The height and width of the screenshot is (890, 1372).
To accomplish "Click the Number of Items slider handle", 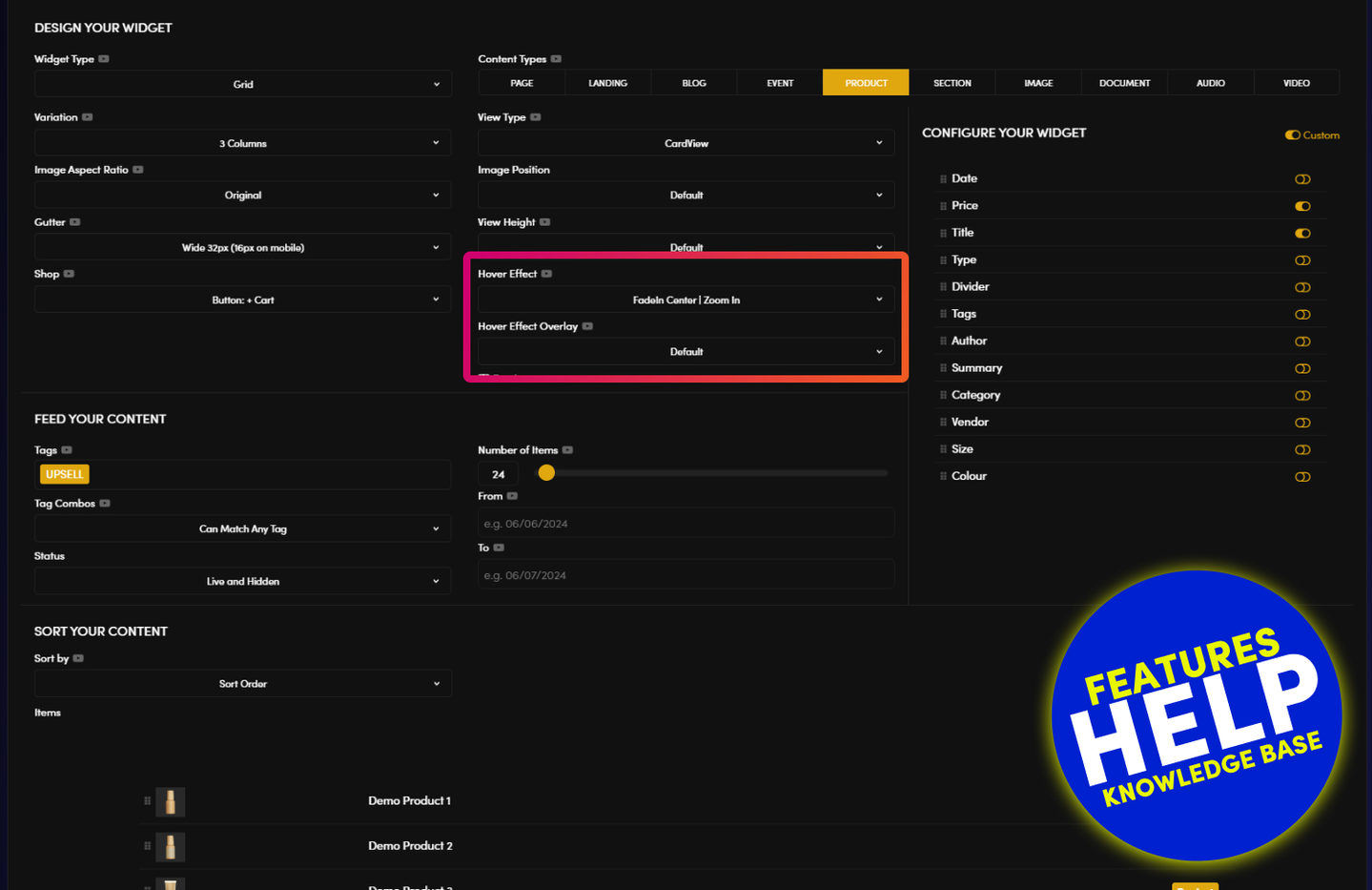I will tap(546, 473).
